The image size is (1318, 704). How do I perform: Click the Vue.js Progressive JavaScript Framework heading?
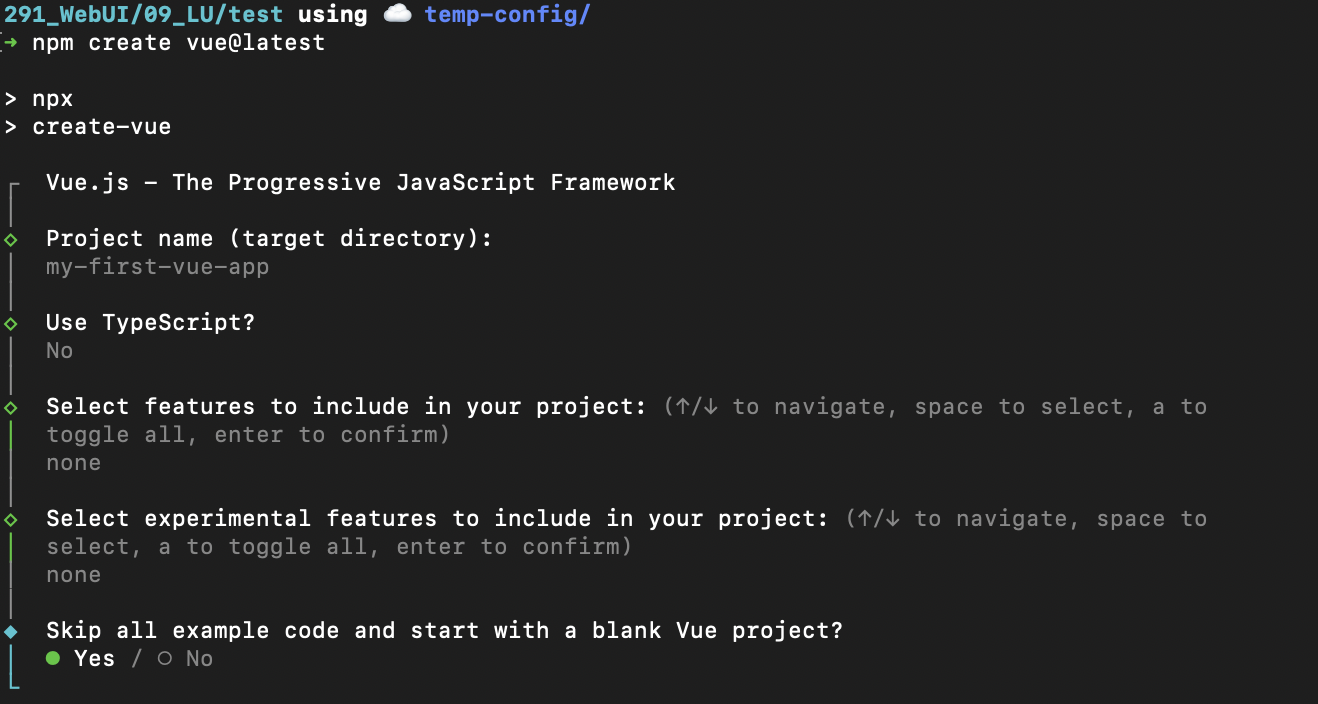[360, 183]
